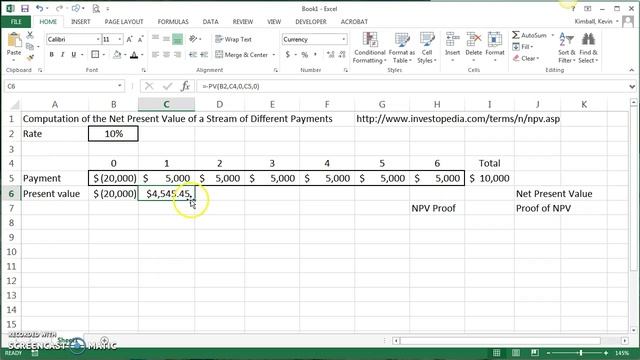Collapse the ribbon

[x=632, y=70]
